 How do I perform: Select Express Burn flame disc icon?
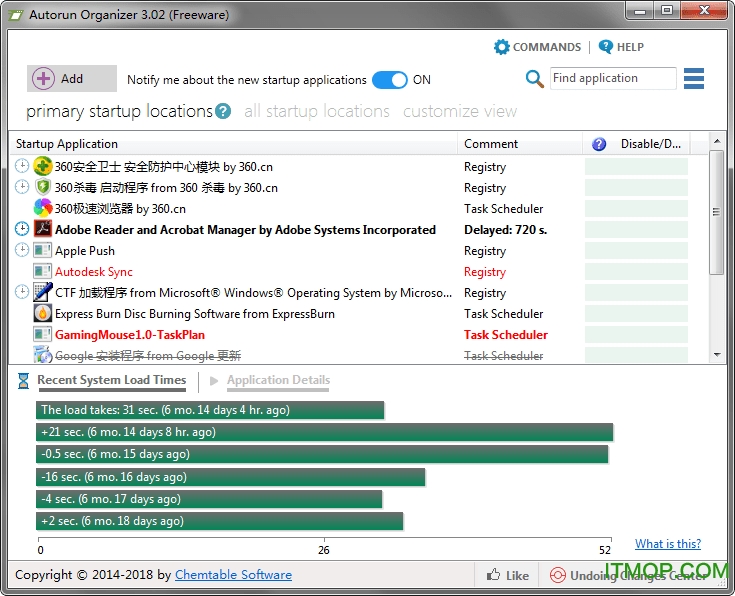point(43,313)
